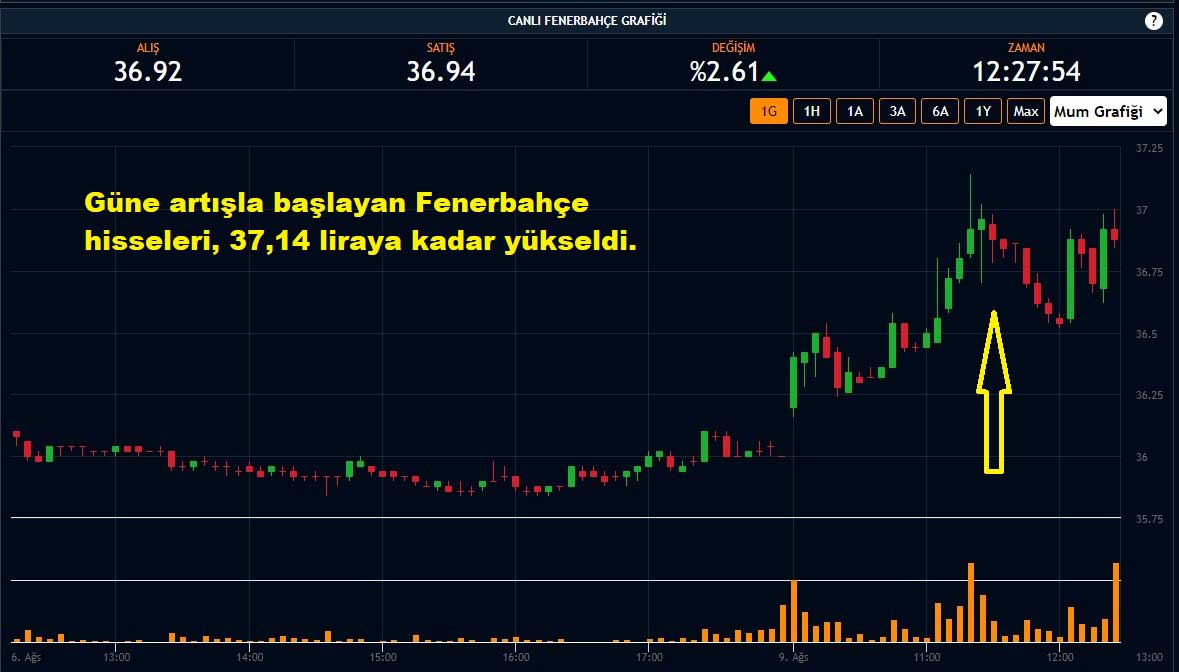1179x672 pixels.
Task: Select the 1Y time range
Action: tap(984, 111)
